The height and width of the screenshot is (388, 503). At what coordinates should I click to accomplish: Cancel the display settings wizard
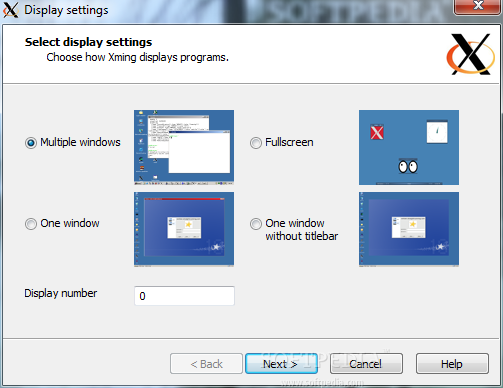click(x=366, y=364)
